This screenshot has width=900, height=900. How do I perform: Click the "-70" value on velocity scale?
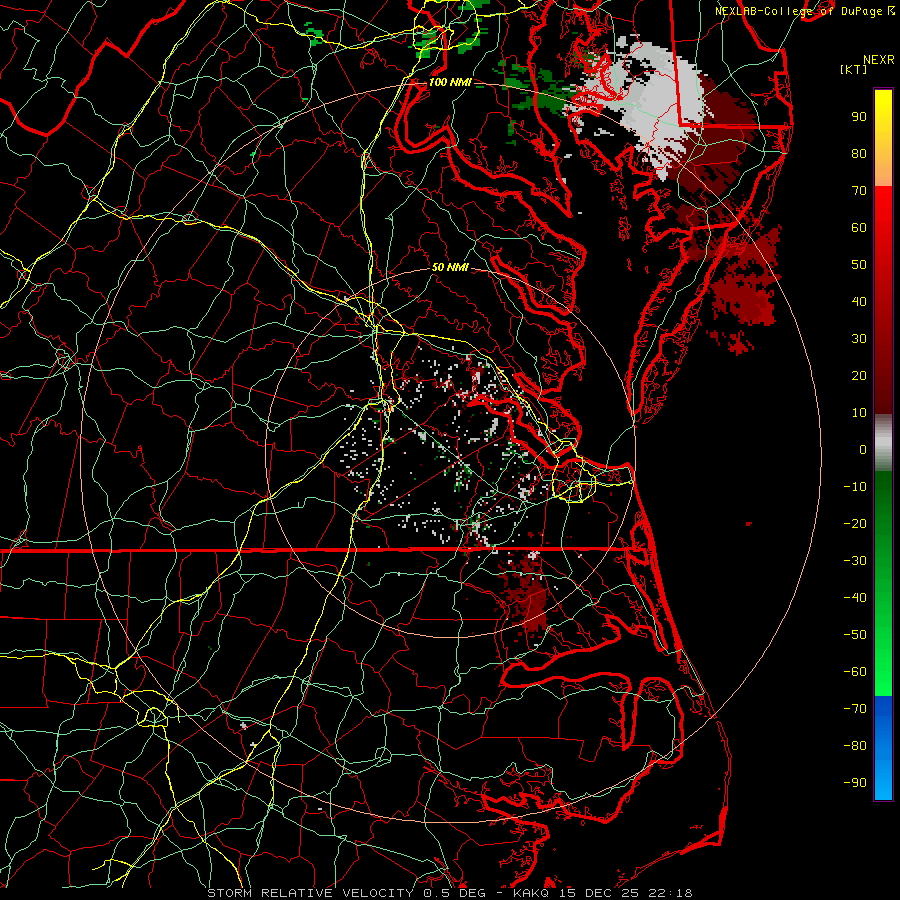coord(855,709)
